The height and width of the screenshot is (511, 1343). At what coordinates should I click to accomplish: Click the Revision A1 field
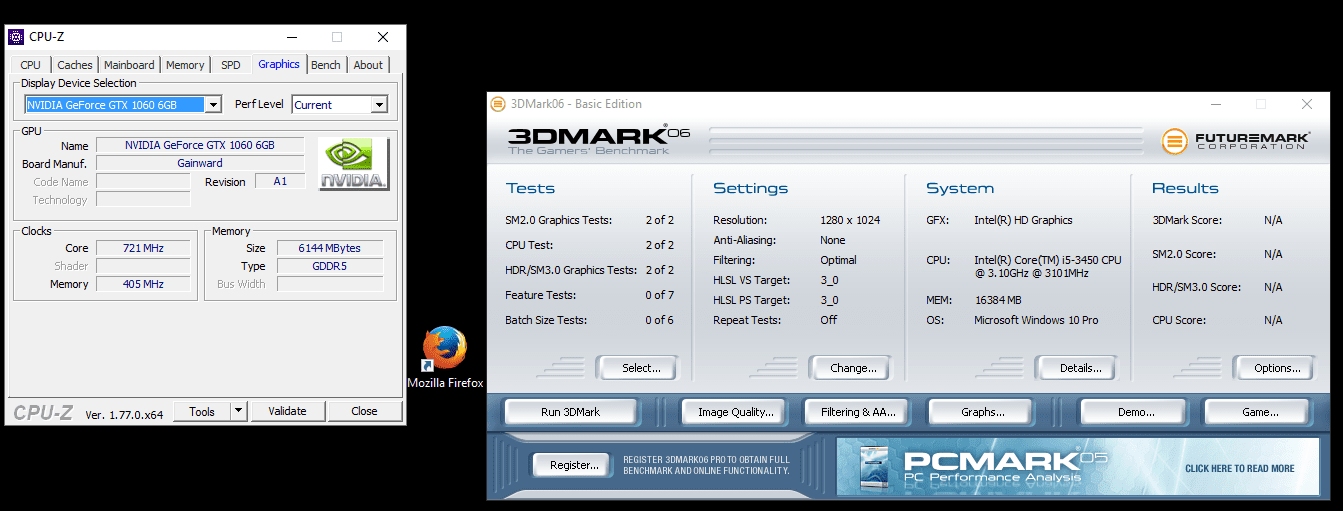[280, 181]
